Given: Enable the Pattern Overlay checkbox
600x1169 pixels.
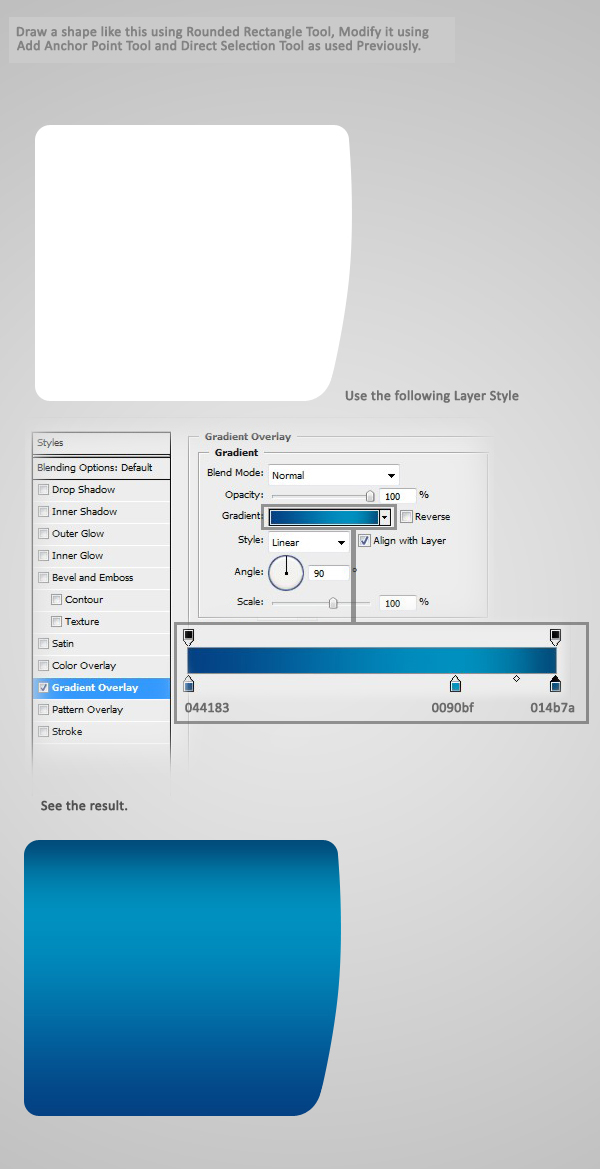Looking at the screenshot, I should pyautogui.click(x=43, y=710).
